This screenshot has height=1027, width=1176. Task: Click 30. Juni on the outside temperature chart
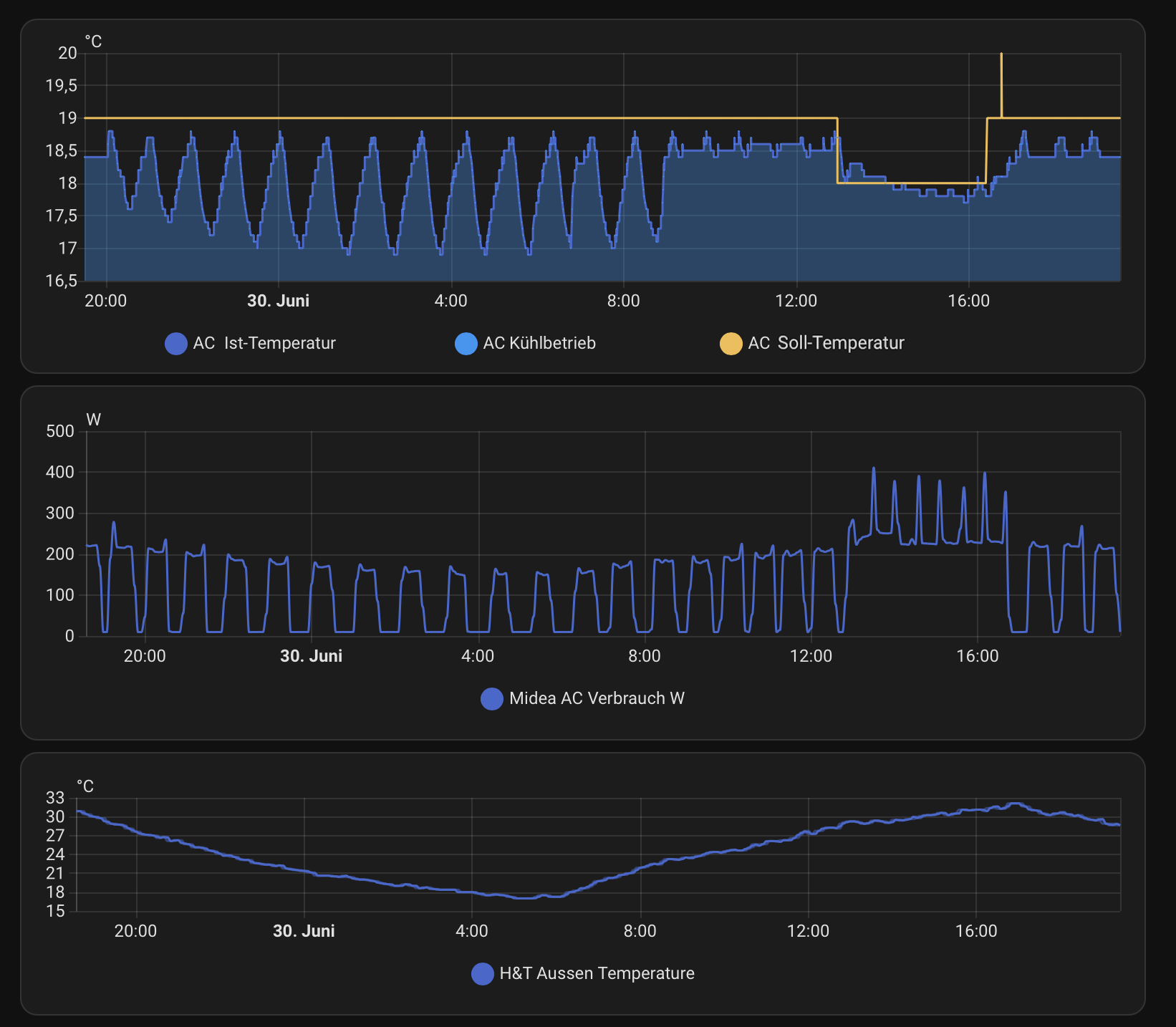tap(304, 931)
